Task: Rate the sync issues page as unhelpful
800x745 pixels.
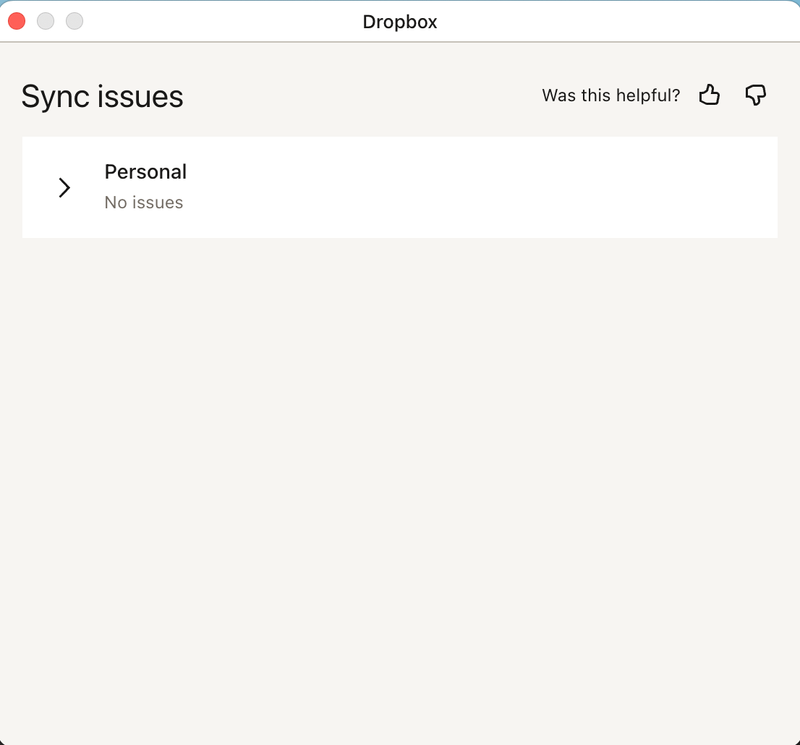Action: click(x=755, y=95)
